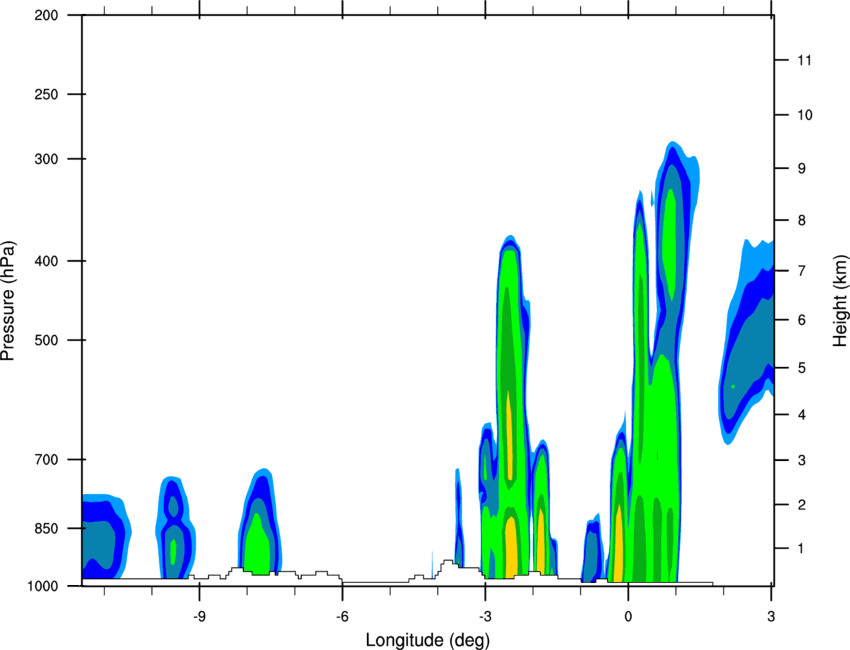Pick the 11 km height tick label

click(804, 60)
